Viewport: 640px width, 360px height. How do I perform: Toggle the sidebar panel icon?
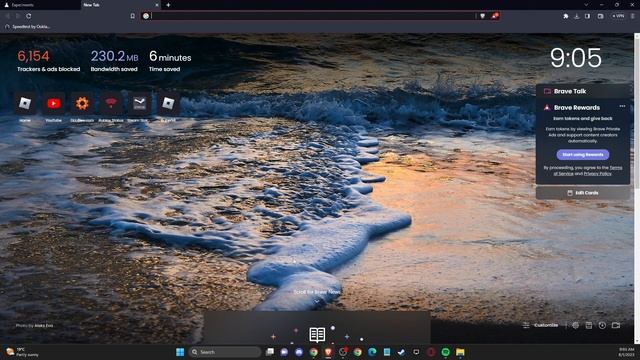click(587, 16)
